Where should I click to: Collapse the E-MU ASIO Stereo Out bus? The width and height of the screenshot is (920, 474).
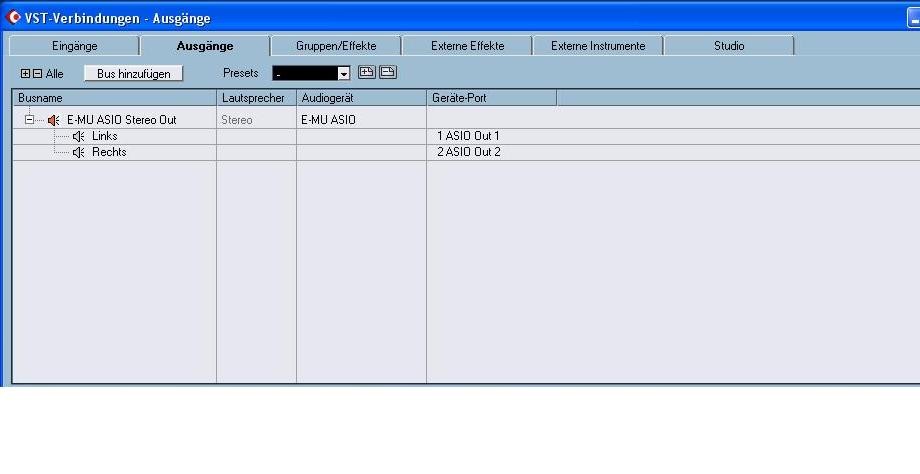[29, 120]
